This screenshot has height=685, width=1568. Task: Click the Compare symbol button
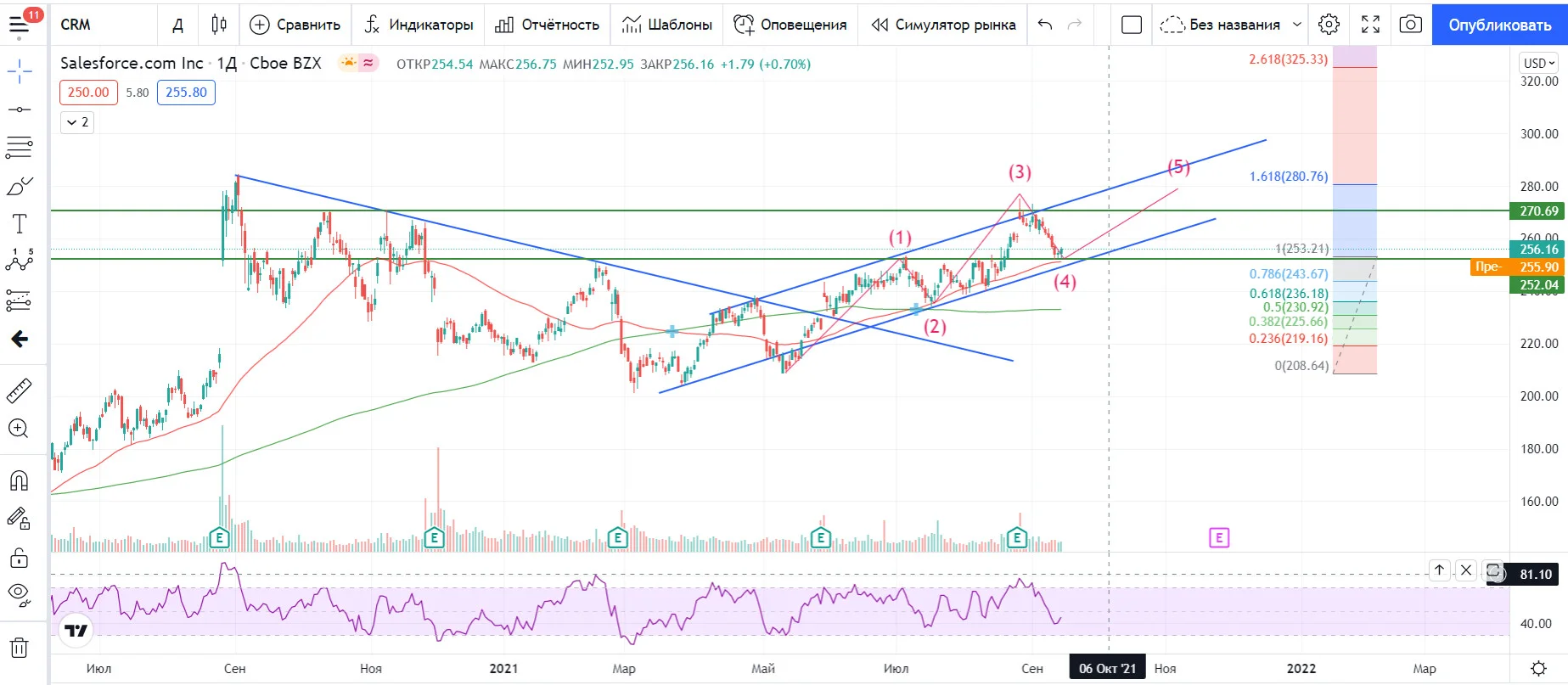[x=295, y=25]
